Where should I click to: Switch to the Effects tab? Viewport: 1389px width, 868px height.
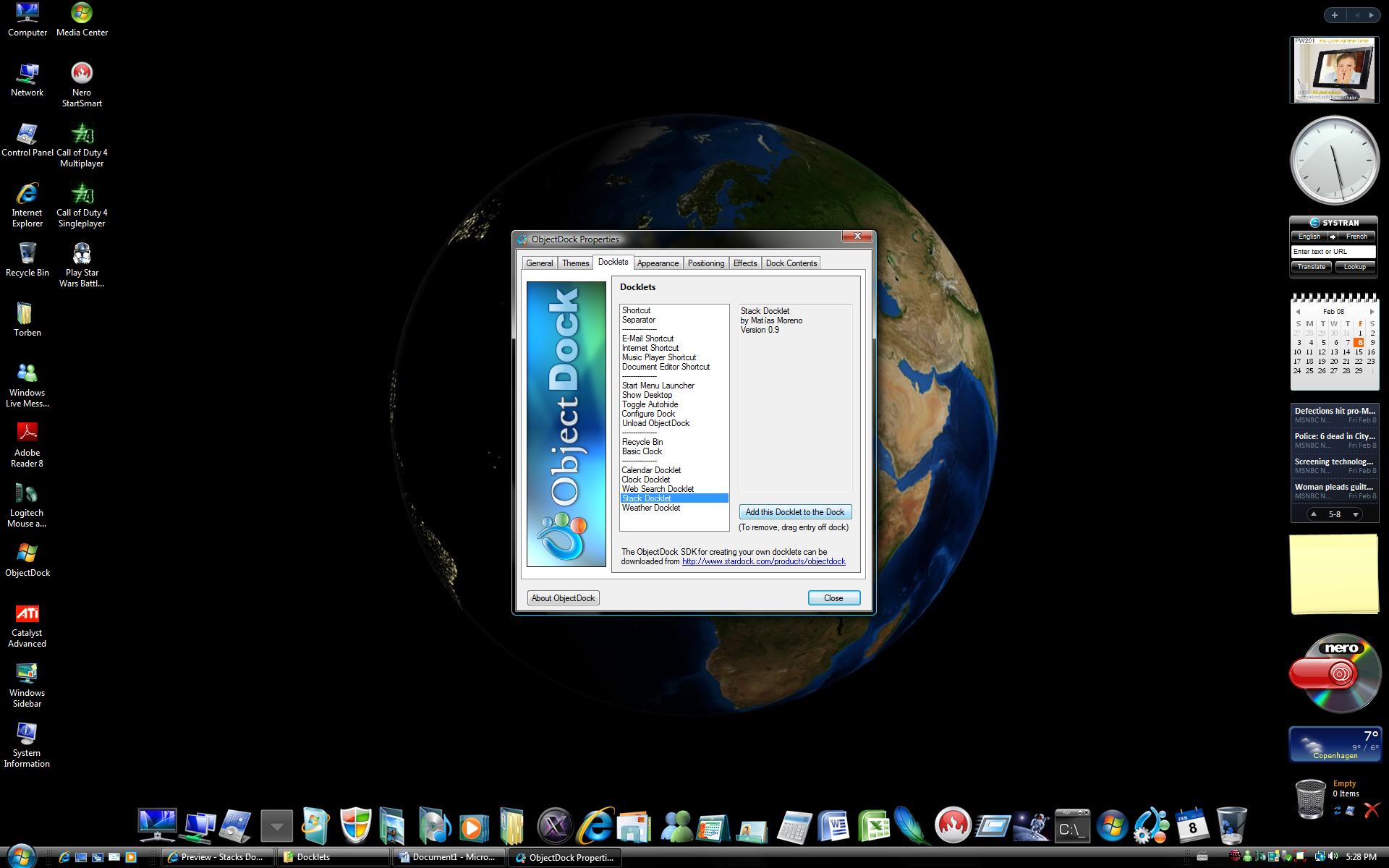coord(744,263)
